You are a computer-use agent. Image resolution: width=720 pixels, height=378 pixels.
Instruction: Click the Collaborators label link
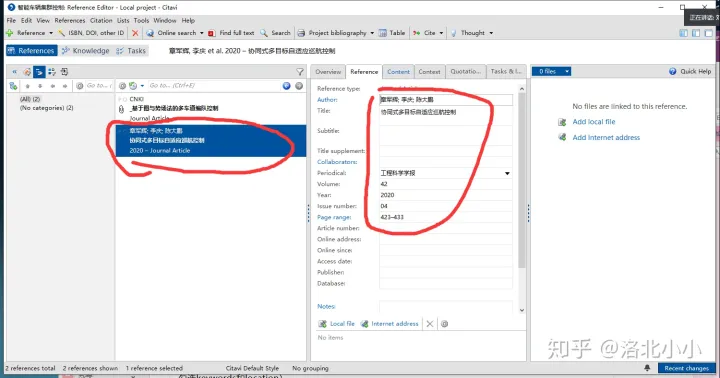point(337,162)
